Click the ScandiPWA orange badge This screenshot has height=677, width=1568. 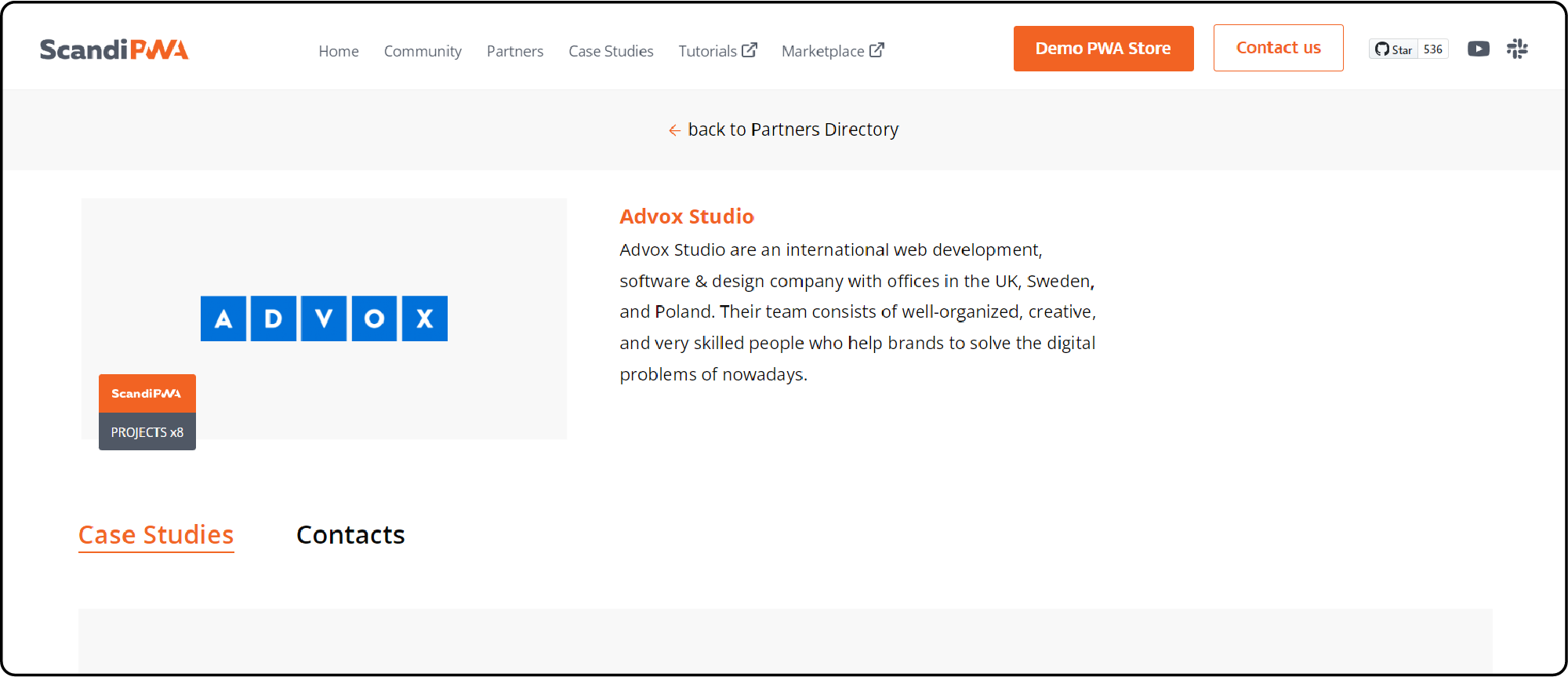147,393
